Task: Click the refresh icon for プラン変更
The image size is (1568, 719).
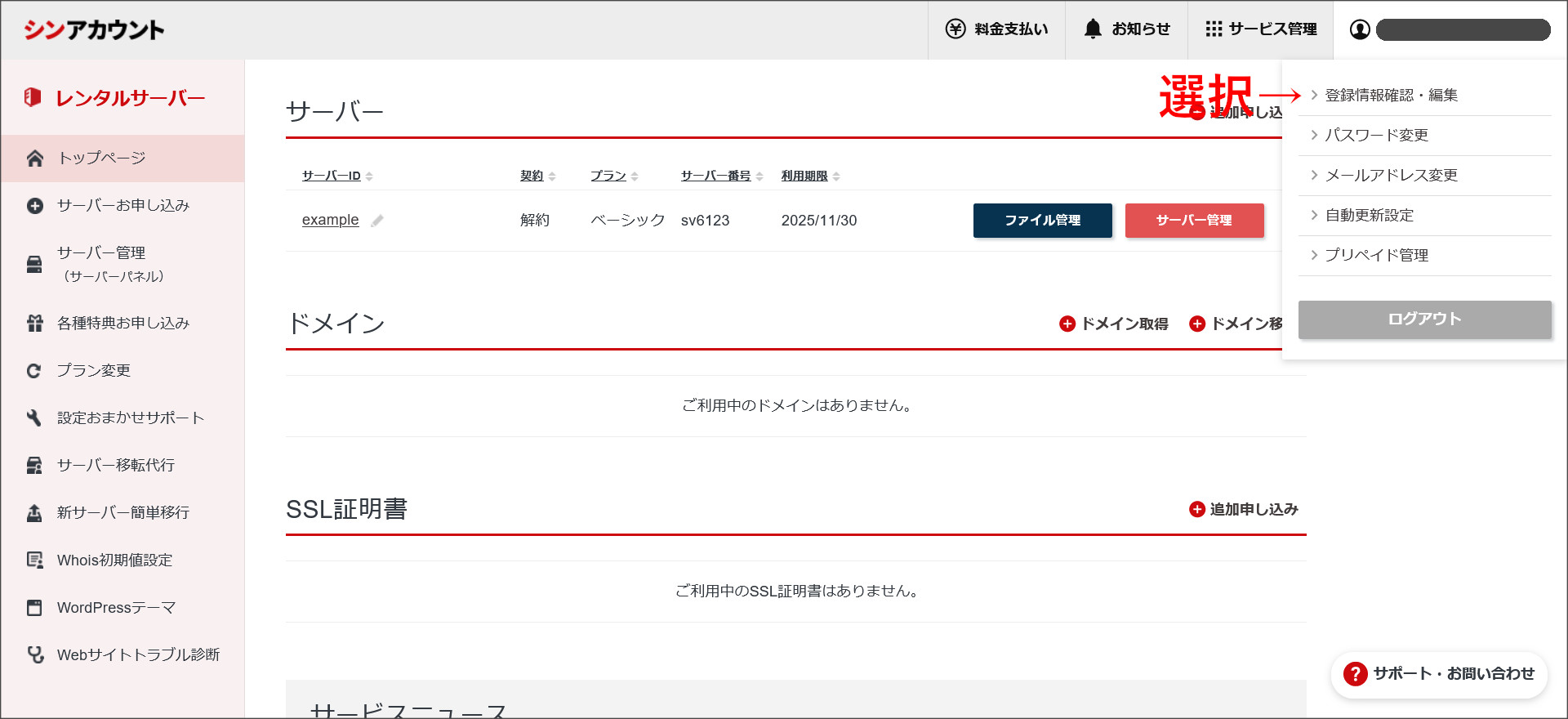Action: [x=34, y=371]
